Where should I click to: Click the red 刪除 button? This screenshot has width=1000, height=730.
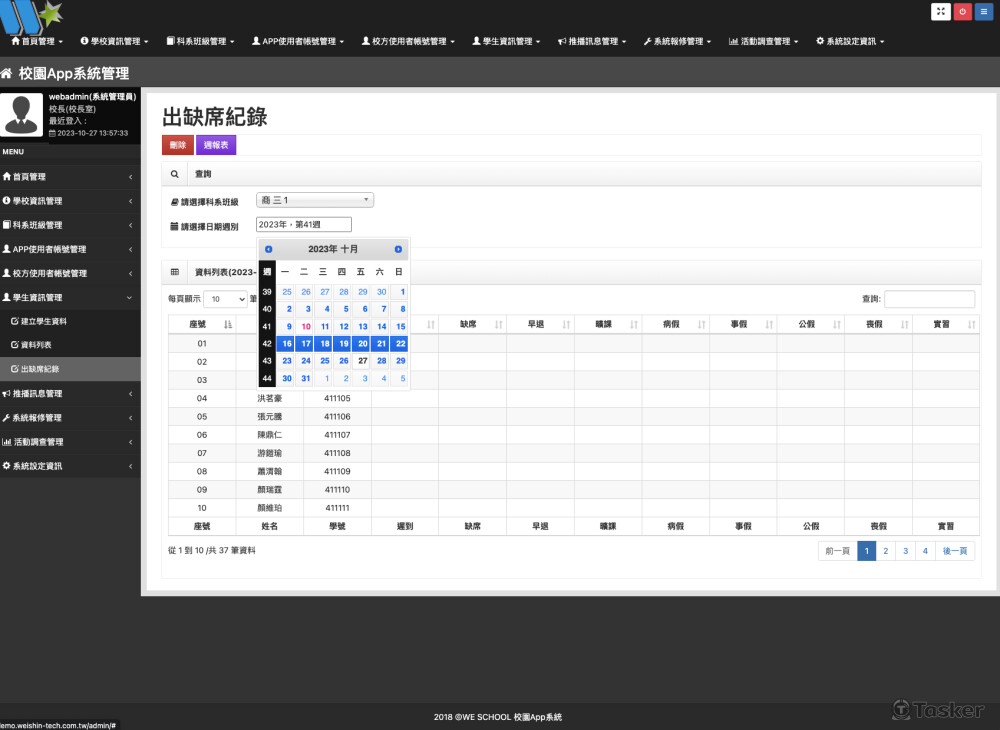(178, 145)
